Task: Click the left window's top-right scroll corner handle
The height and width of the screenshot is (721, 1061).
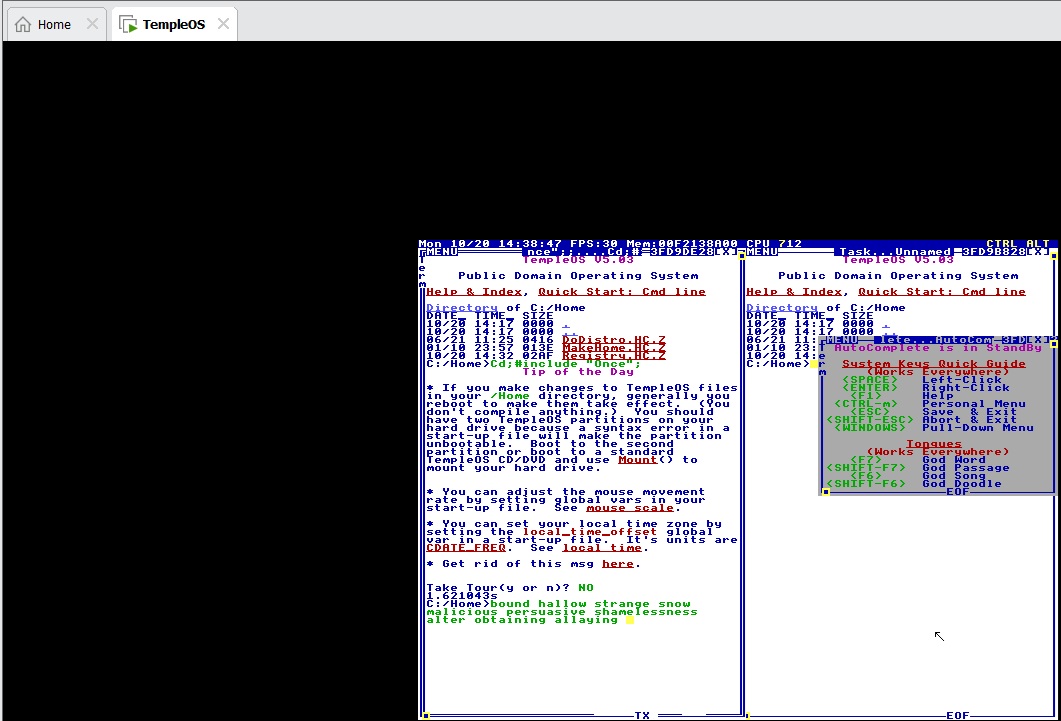Action: [742, 256]
